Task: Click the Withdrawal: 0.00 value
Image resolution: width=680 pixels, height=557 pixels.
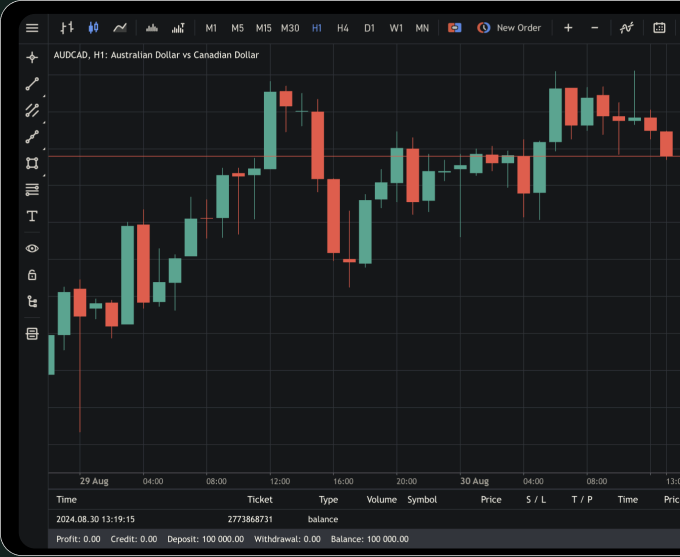Action: click(287, 539)
